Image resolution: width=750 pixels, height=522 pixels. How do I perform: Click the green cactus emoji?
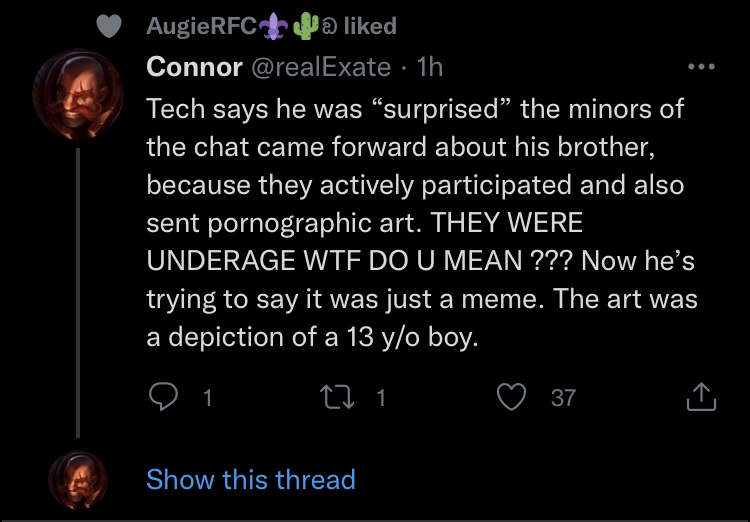point(306,26)
